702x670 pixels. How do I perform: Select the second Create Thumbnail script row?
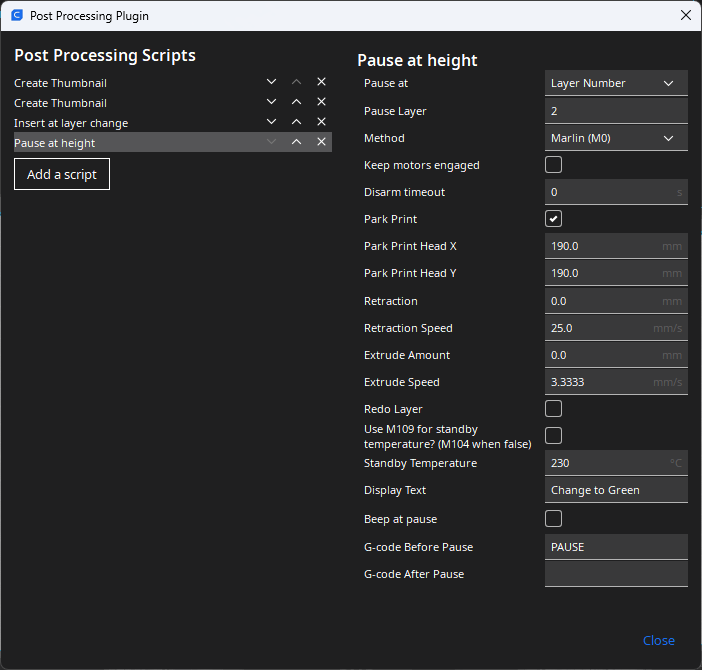coord(173,103)
